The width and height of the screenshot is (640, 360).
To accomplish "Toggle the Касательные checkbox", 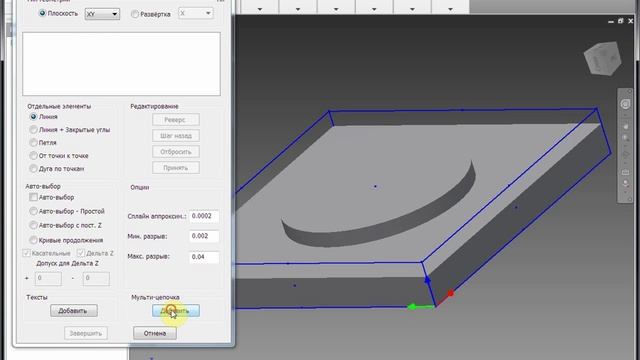I will point(27,253).
